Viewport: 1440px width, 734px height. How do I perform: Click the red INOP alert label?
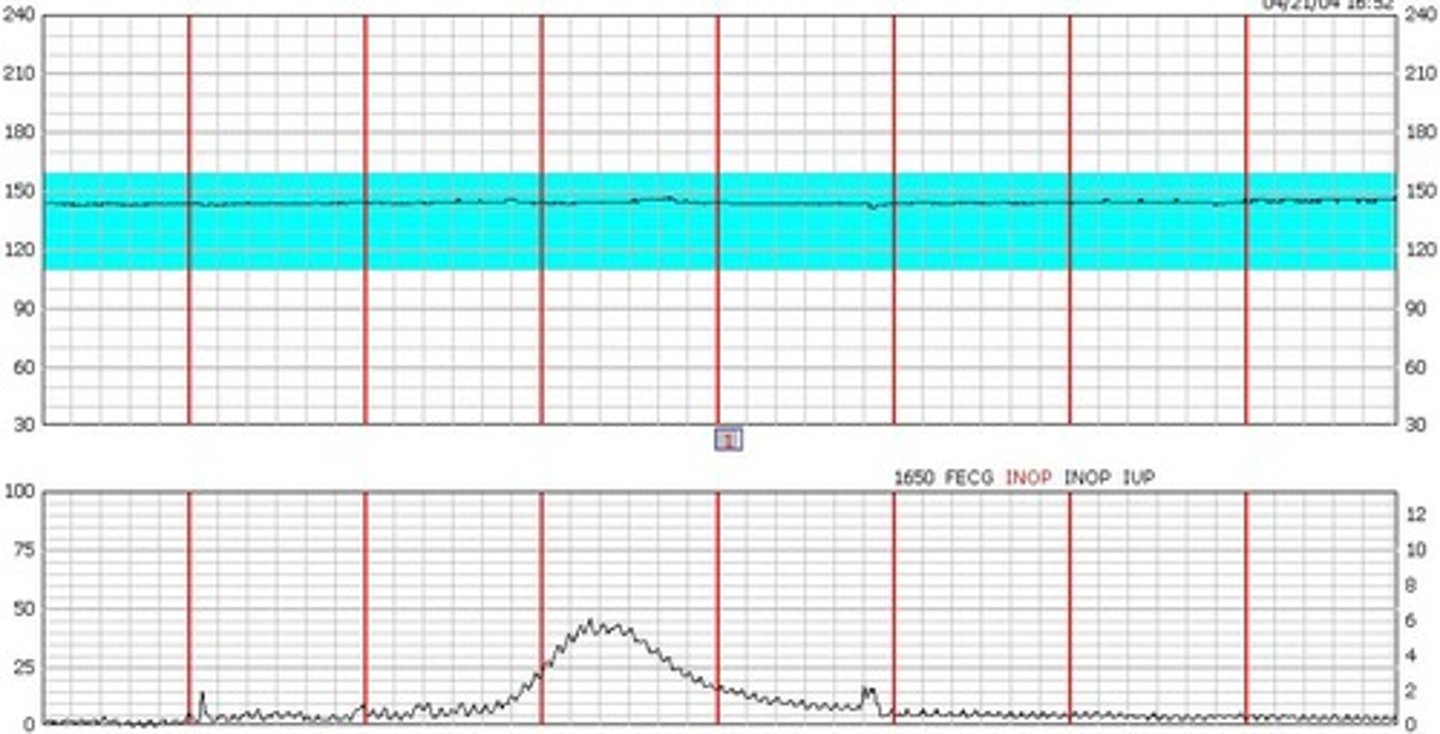[x=1028, y=478]
